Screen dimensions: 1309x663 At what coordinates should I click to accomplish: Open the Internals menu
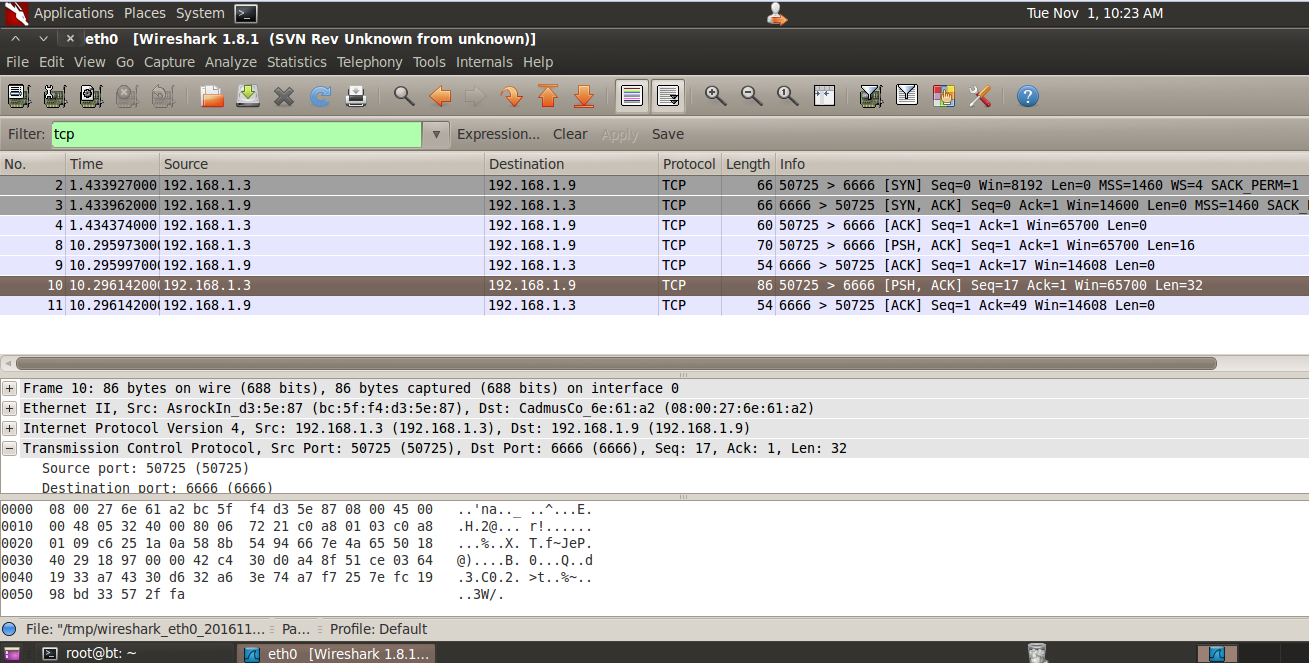point(484,62)
